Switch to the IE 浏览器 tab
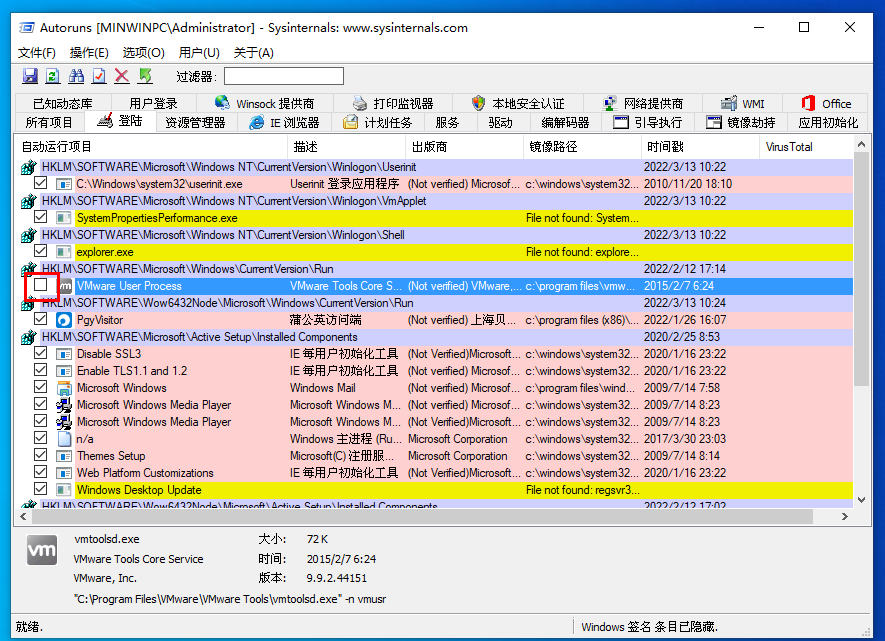Viewport: 885px width, 641px height. [x=285, y=122]
